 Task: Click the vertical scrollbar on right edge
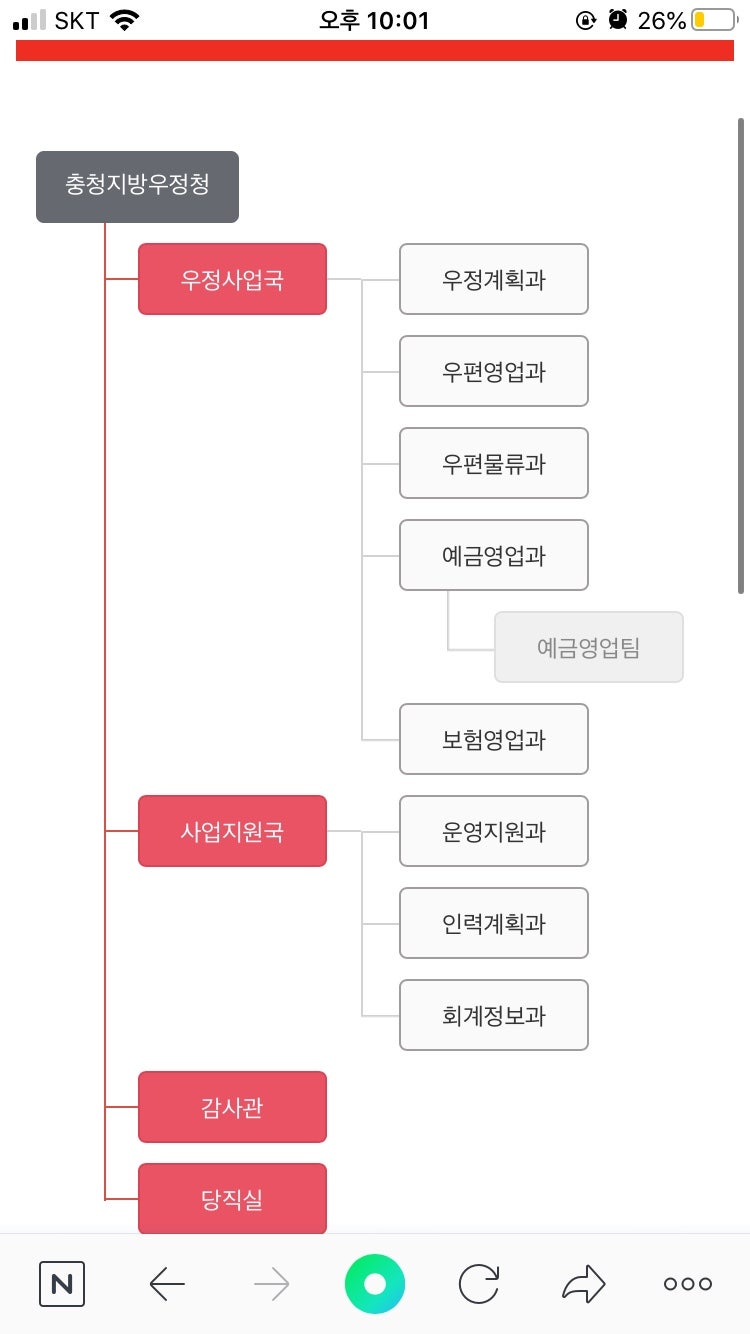point(740,356)
